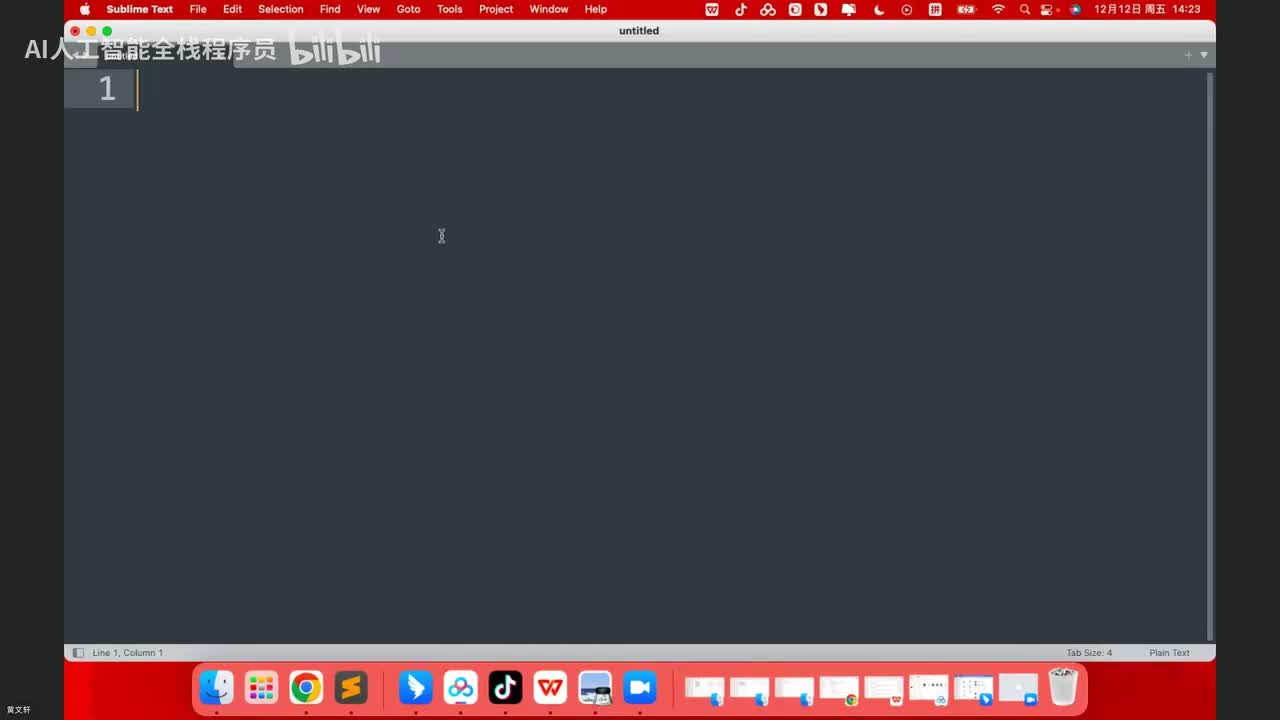Open the Edit menu

click(x=232, y=9)
